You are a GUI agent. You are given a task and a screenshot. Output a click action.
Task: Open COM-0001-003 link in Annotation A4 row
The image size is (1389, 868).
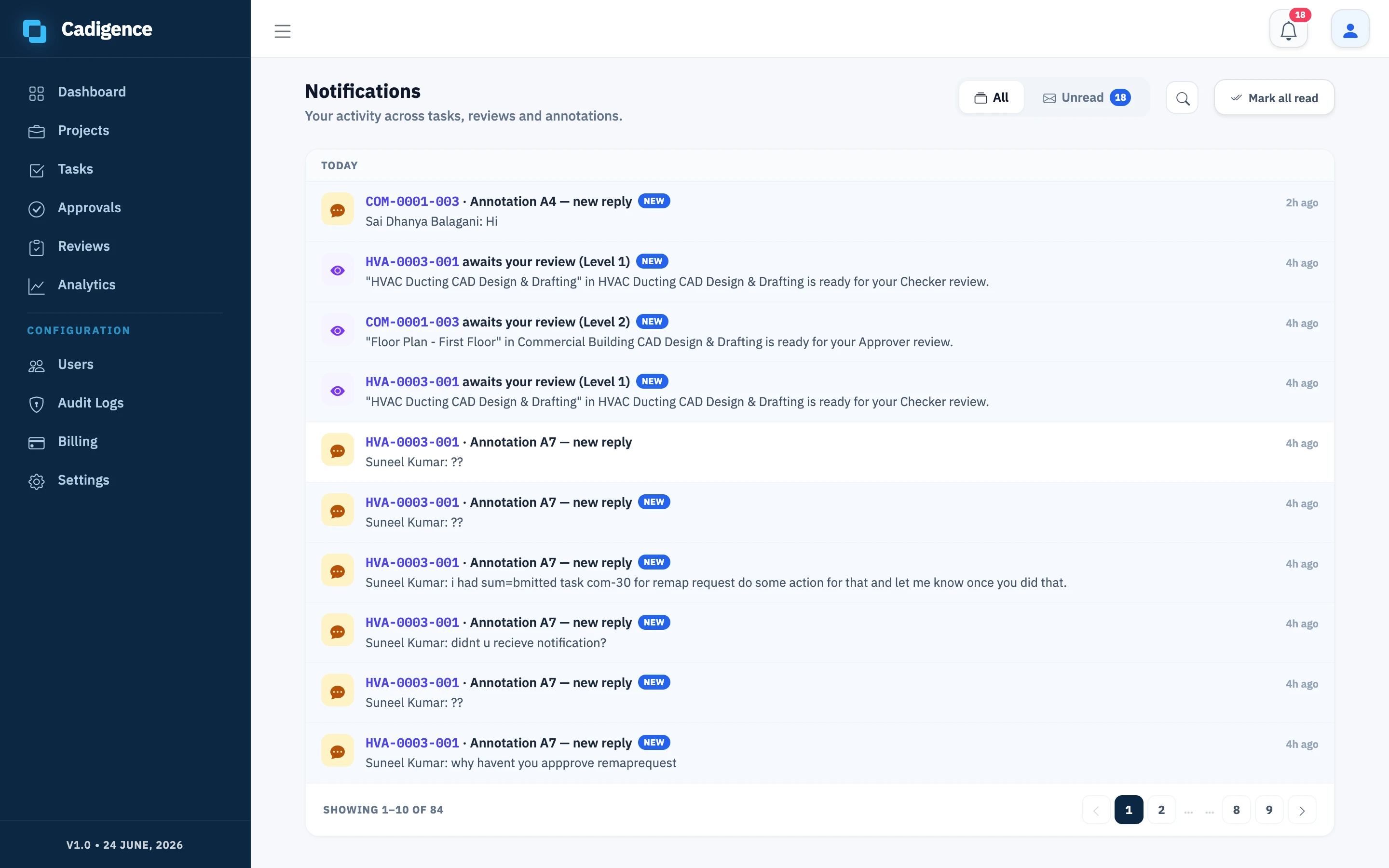(412, 202)
